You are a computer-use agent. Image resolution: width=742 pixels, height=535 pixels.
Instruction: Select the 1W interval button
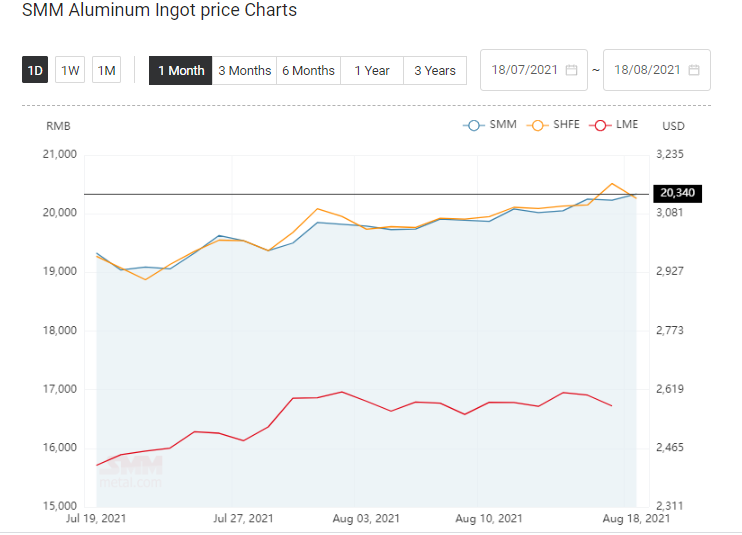70,70
